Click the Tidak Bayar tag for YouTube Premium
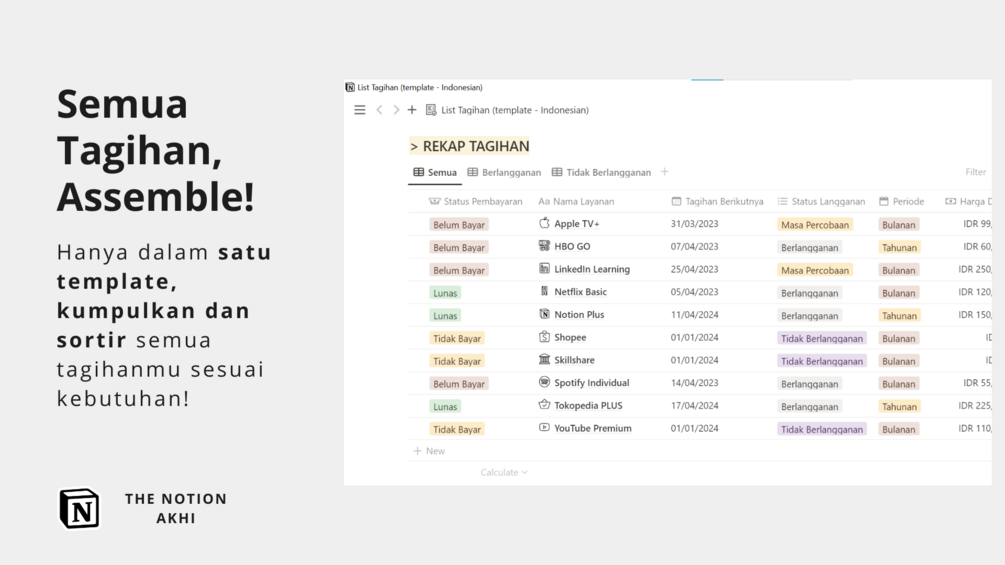 [x=457, y=429]
